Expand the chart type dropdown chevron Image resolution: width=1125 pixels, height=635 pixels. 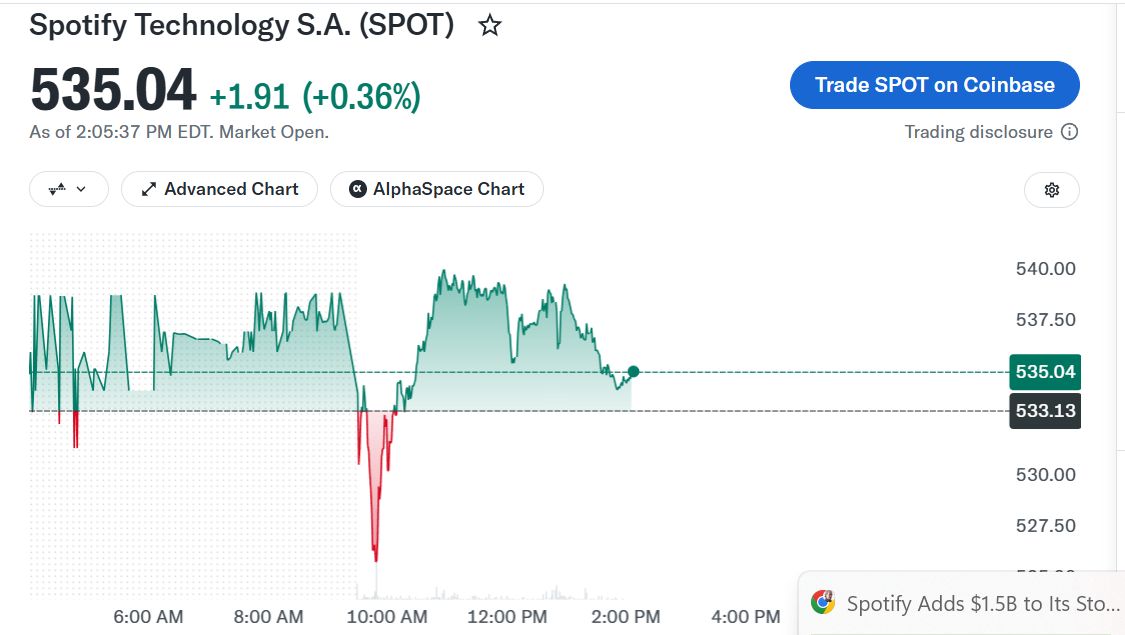pyautogui.click(x=81, y=189)
